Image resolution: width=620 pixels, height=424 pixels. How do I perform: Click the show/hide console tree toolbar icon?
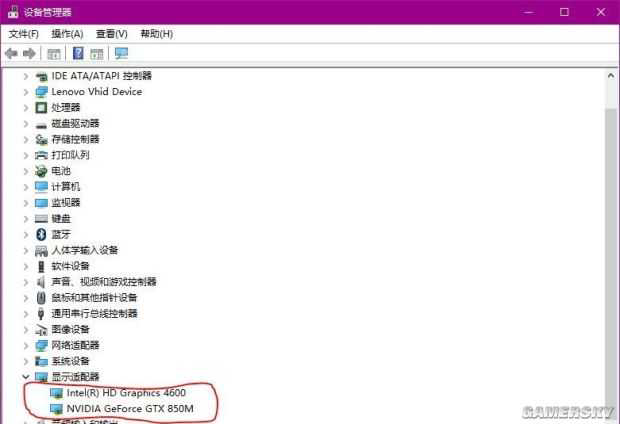[54, 53]
